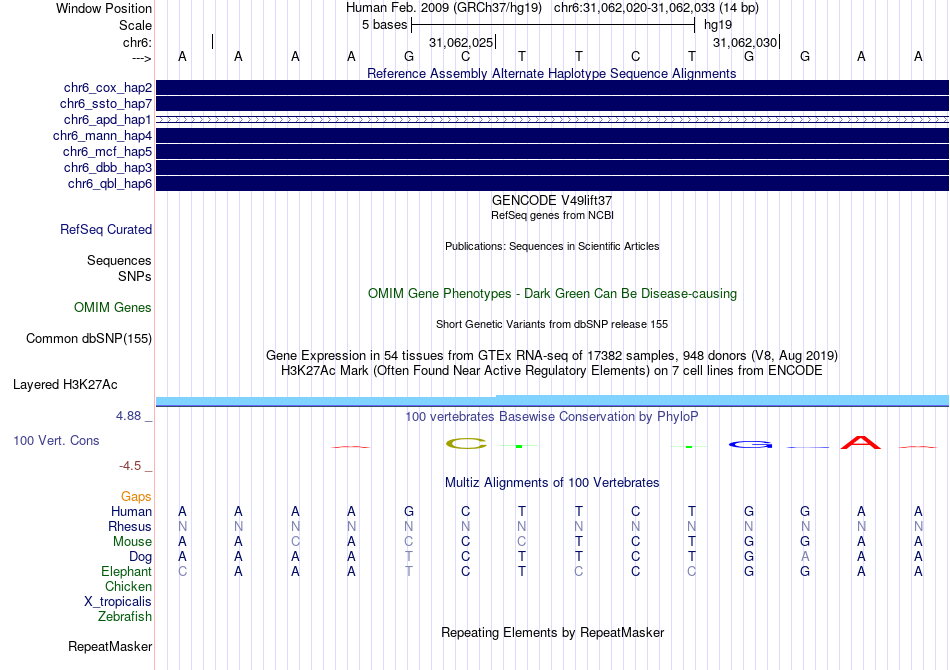Click the OMIM Genes track label
Image resolution: width=950 pixels, height=670 pixels.
(x=113, y=308)
